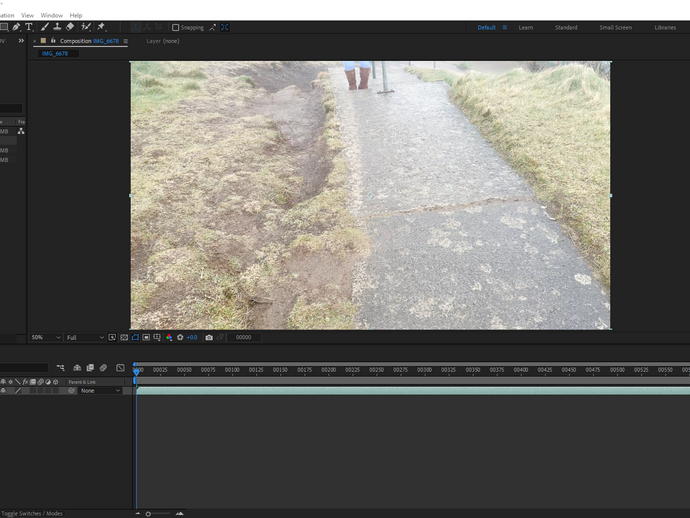Switch to the Layer (none) tab
The image size is (690, 518).
click(x=163, y=41)
